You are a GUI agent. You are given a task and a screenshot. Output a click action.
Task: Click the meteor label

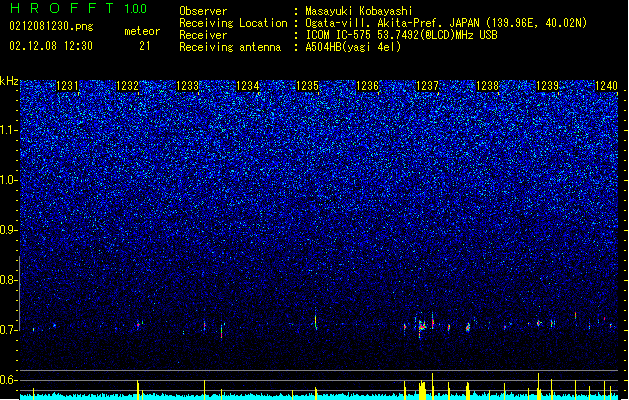pyautogui.click(x=142, y=31)
